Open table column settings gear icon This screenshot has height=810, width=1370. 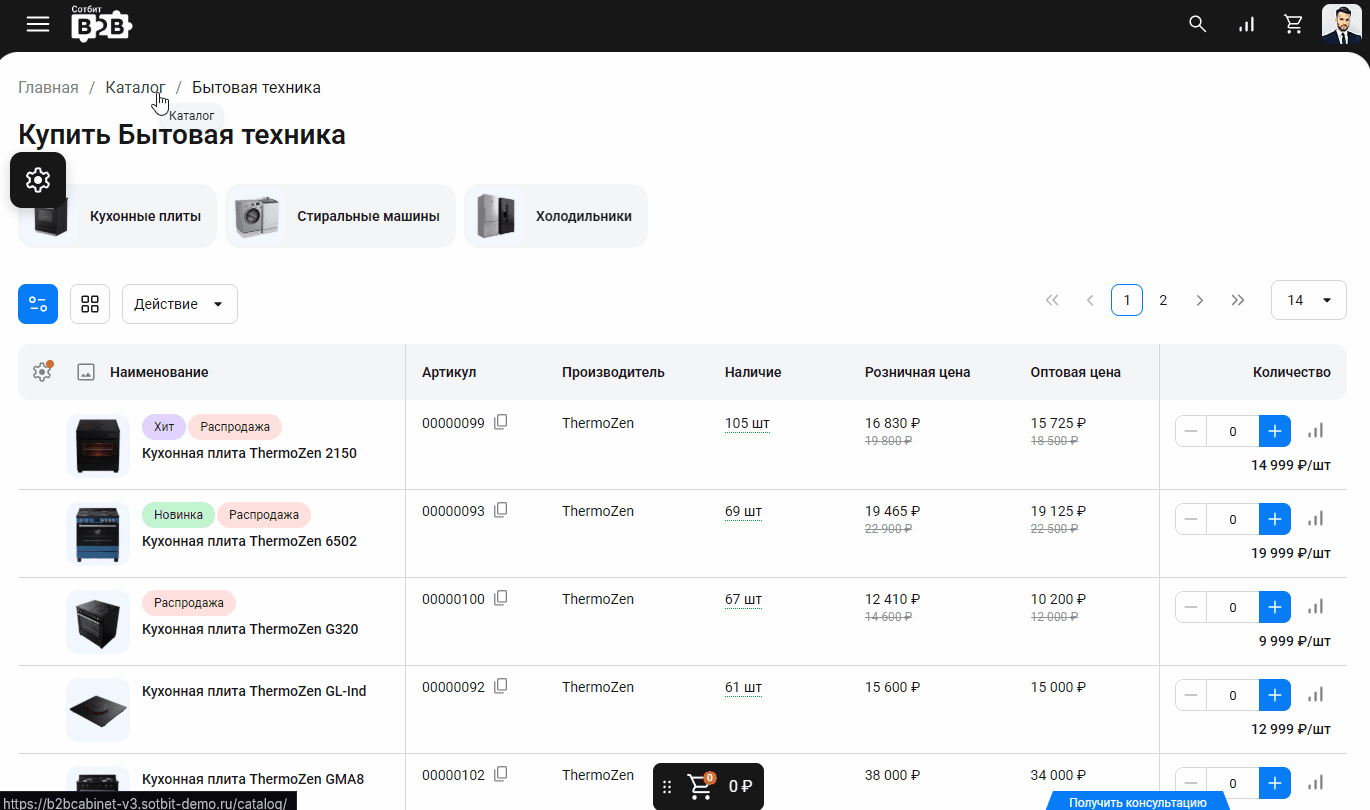click(42, 372)
